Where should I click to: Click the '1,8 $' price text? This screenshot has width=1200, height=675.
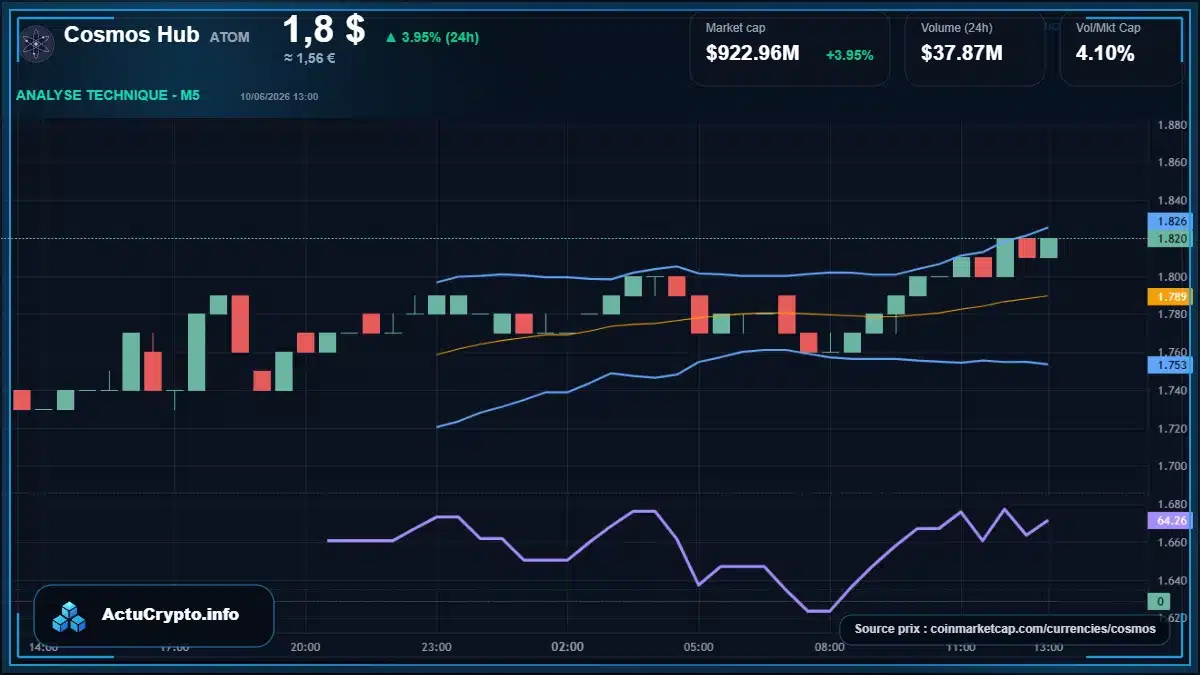[324, 29]
